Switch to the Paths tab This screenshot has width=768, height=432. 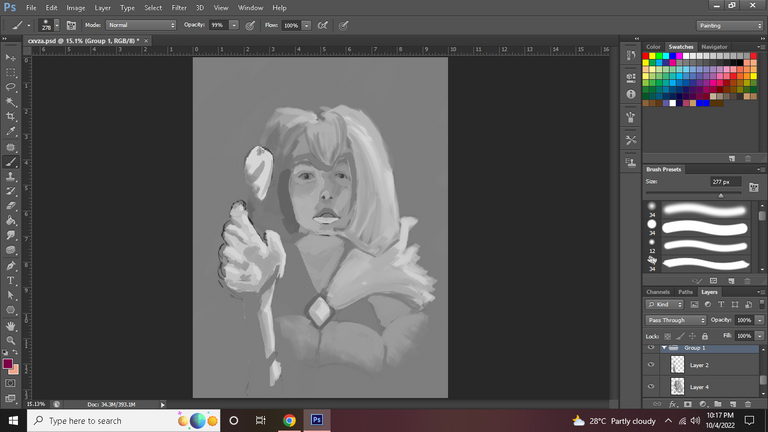click(x=685, y=292)
